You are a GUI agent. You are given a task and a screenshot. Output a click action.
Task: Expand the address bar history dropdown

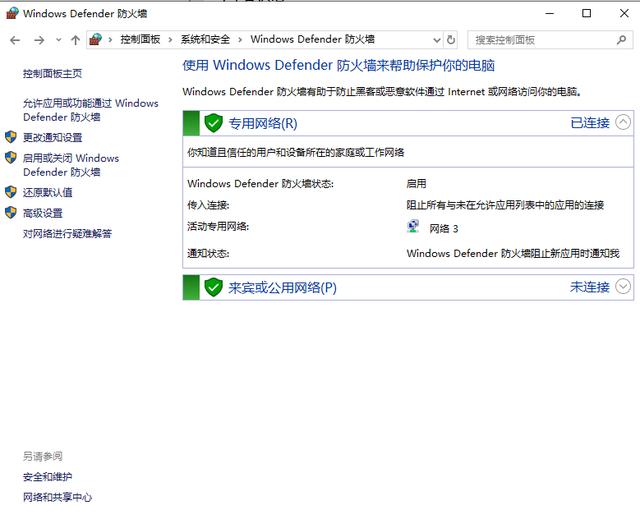click(437, 40)
